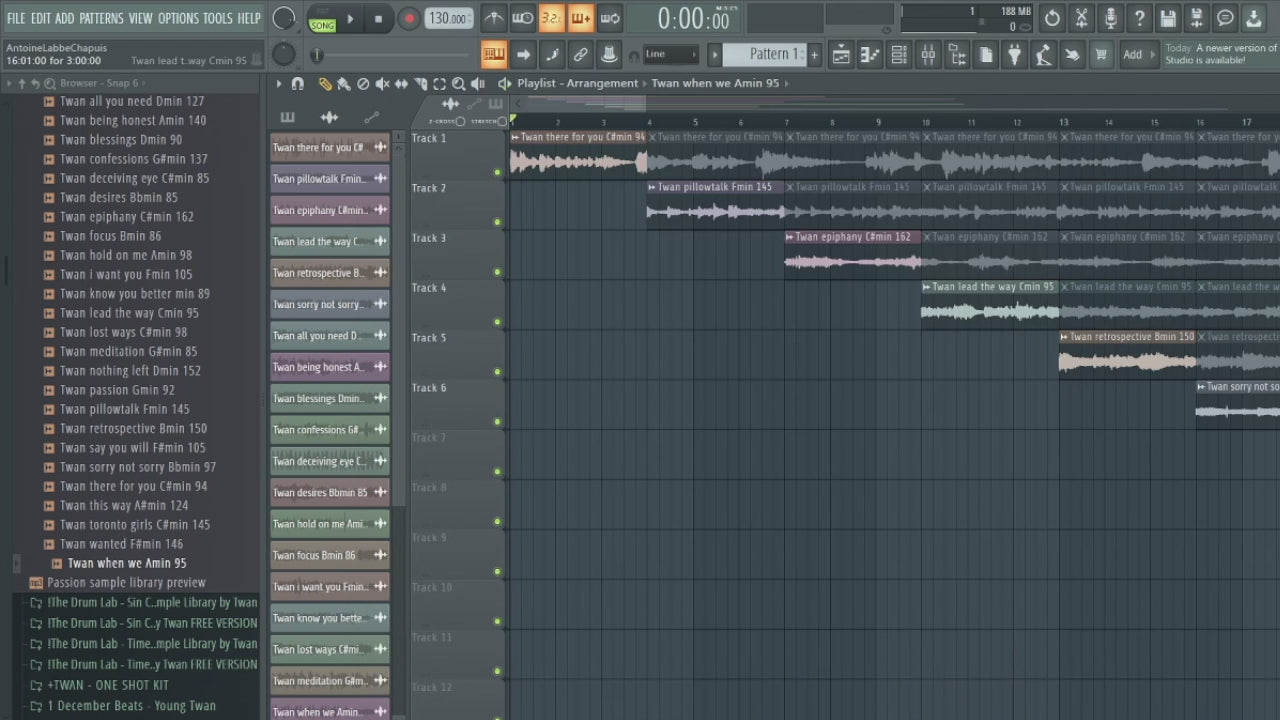
Task: Click the master volume knob
Action: pyautogui.click(x=284, y=18)
